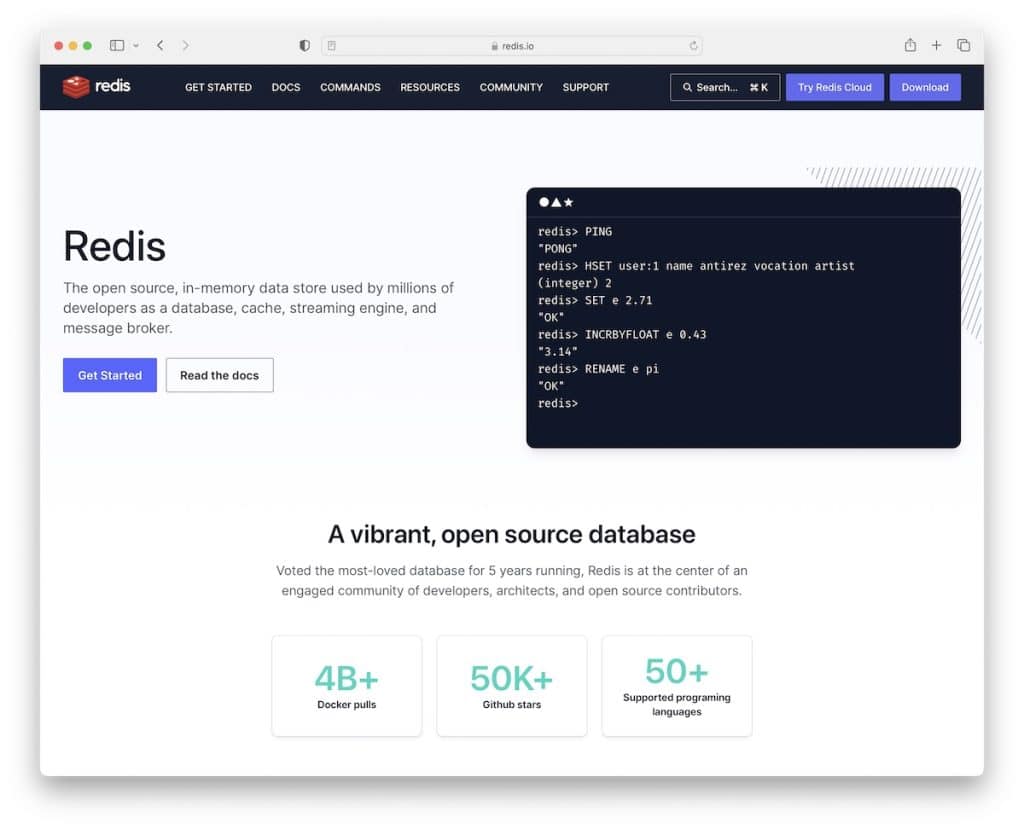Click the Read the docs button
Viewport: 1024px width, 829px height.
point(219,375)
